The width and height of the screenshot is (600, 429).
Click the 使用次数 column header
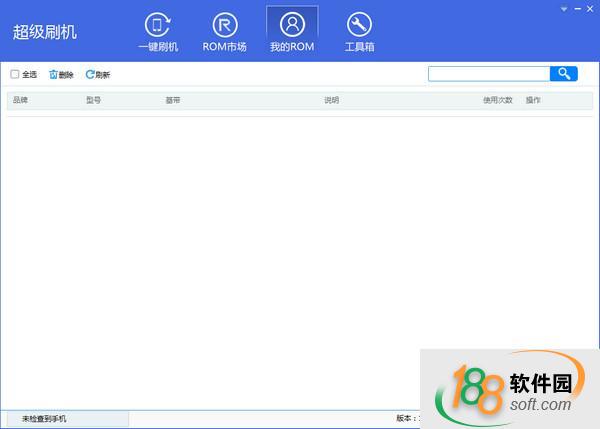coord(497,101)
